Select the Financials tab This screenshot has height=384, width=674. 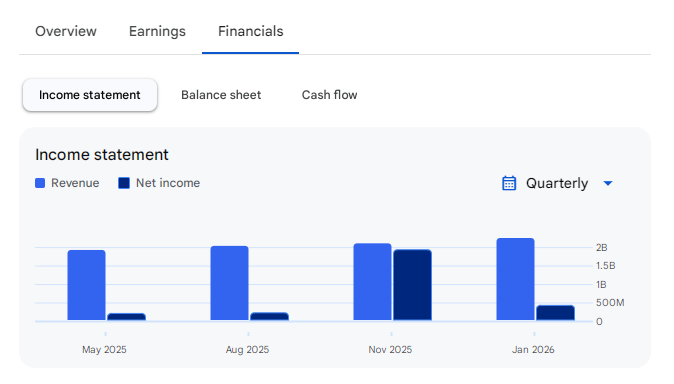251,31
